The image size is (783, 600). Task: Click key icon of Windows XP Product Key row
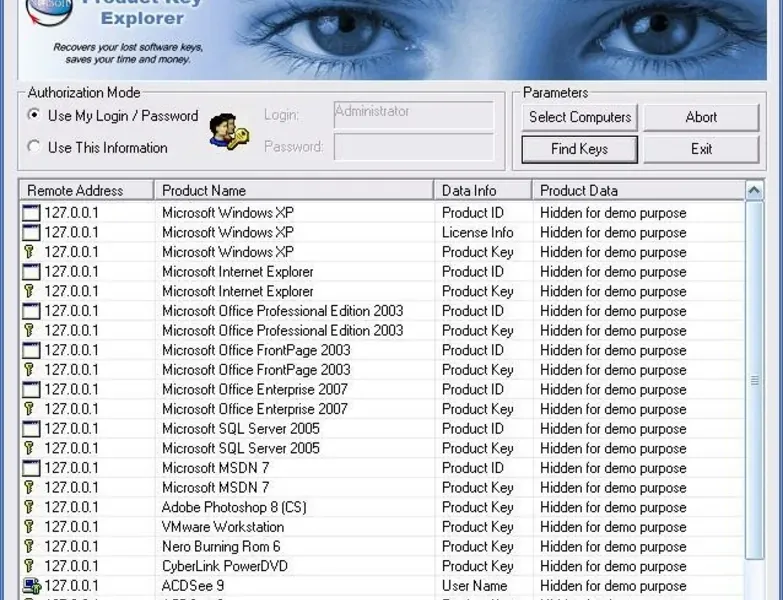[29, 252]
